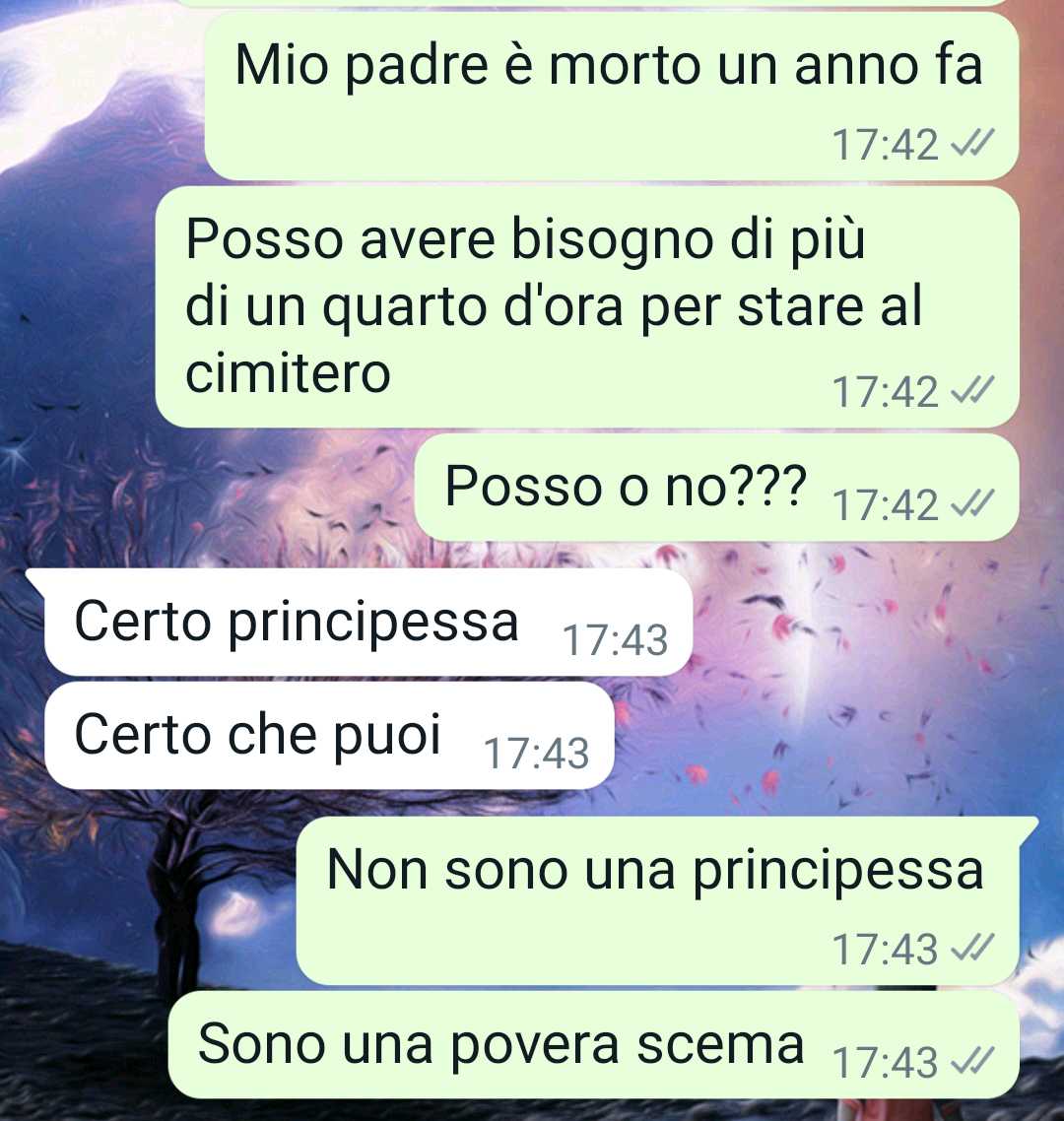Tap the 17:43 time on 'Sono una povera scema'

pyautogui.click(x=886, y=1061)
